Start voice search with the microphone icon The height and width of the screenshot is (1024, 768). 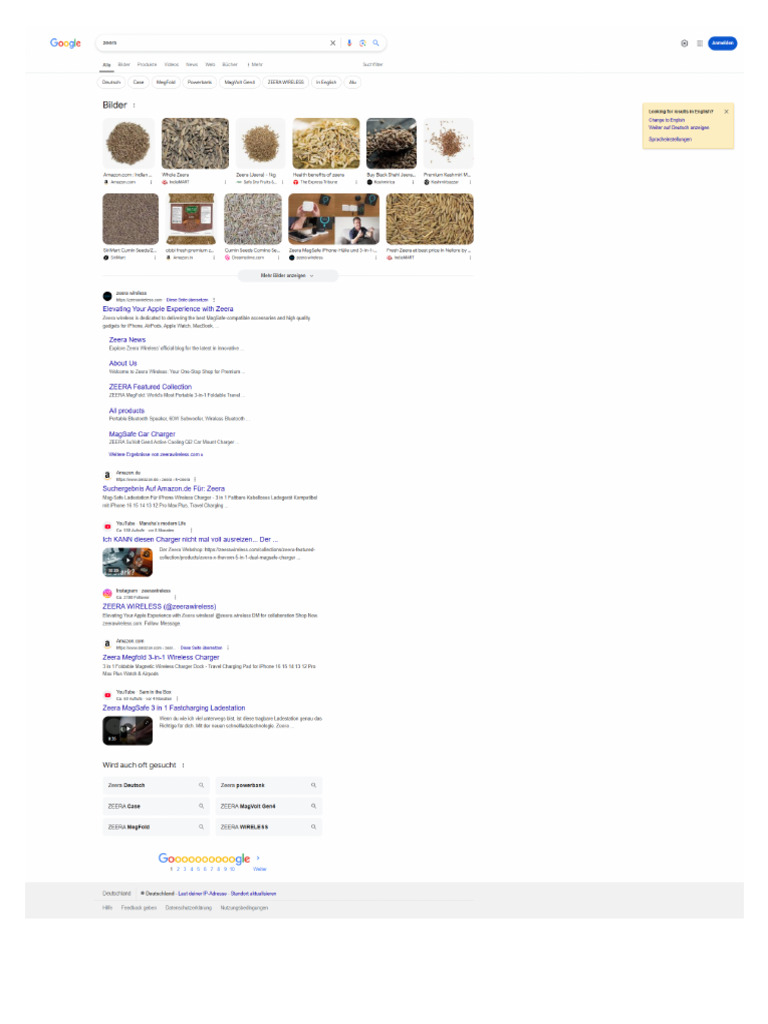tap(349, 43)
